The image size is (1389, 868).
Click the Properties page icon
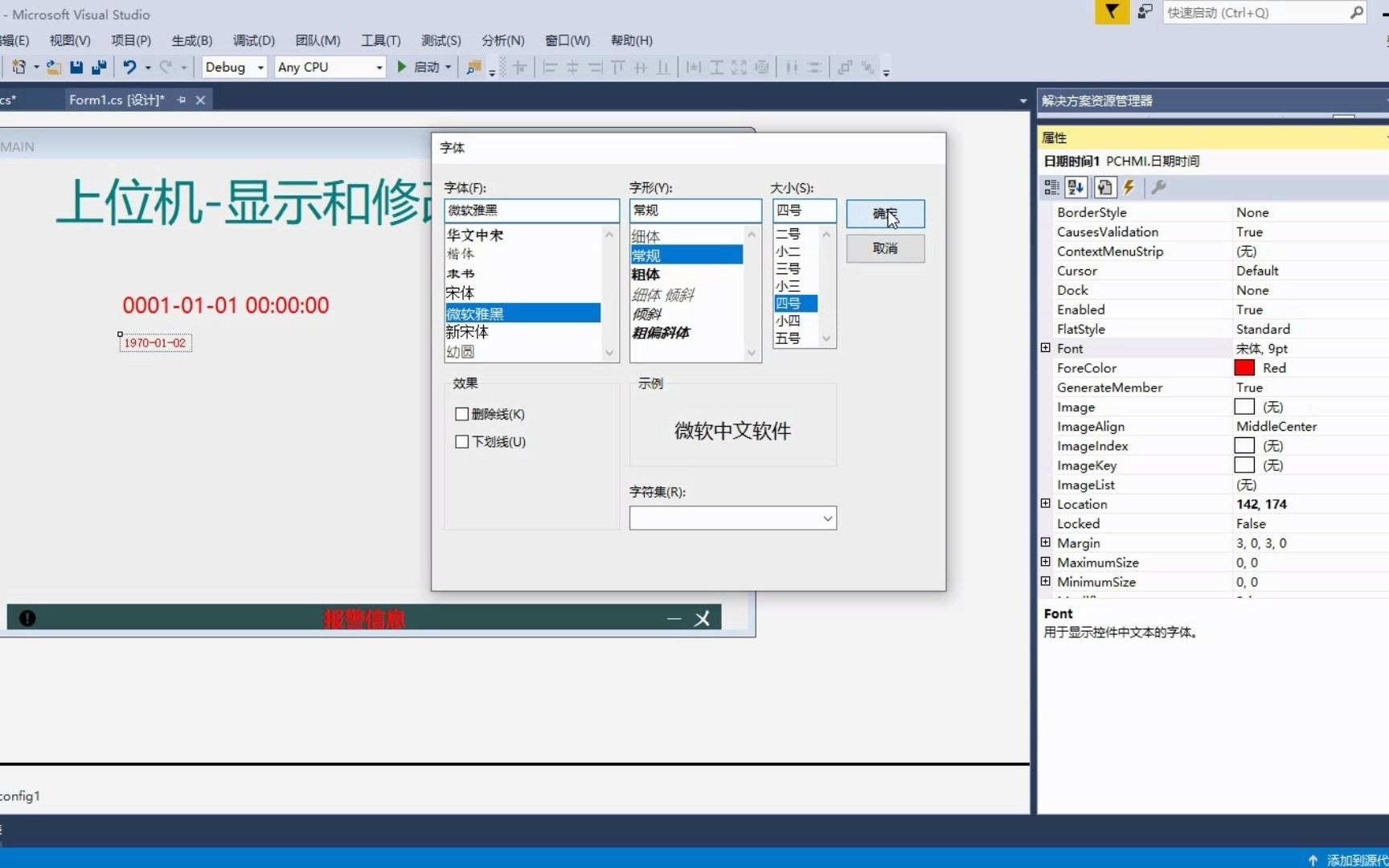1104,187
